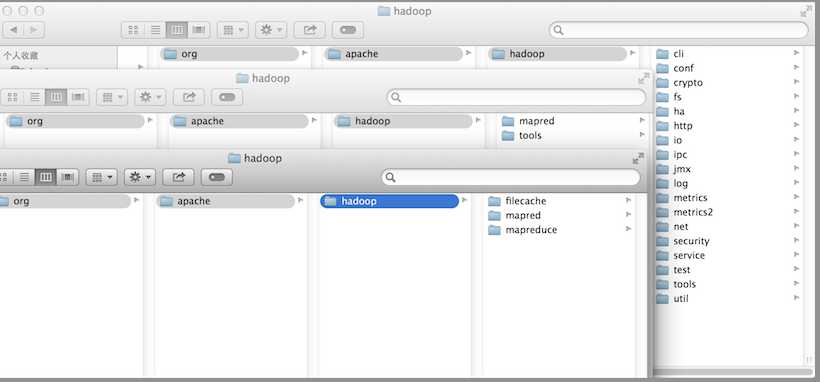820x382 pixels.
Task: Open the Action gear menu in middle window
Action: click(150, 97)
